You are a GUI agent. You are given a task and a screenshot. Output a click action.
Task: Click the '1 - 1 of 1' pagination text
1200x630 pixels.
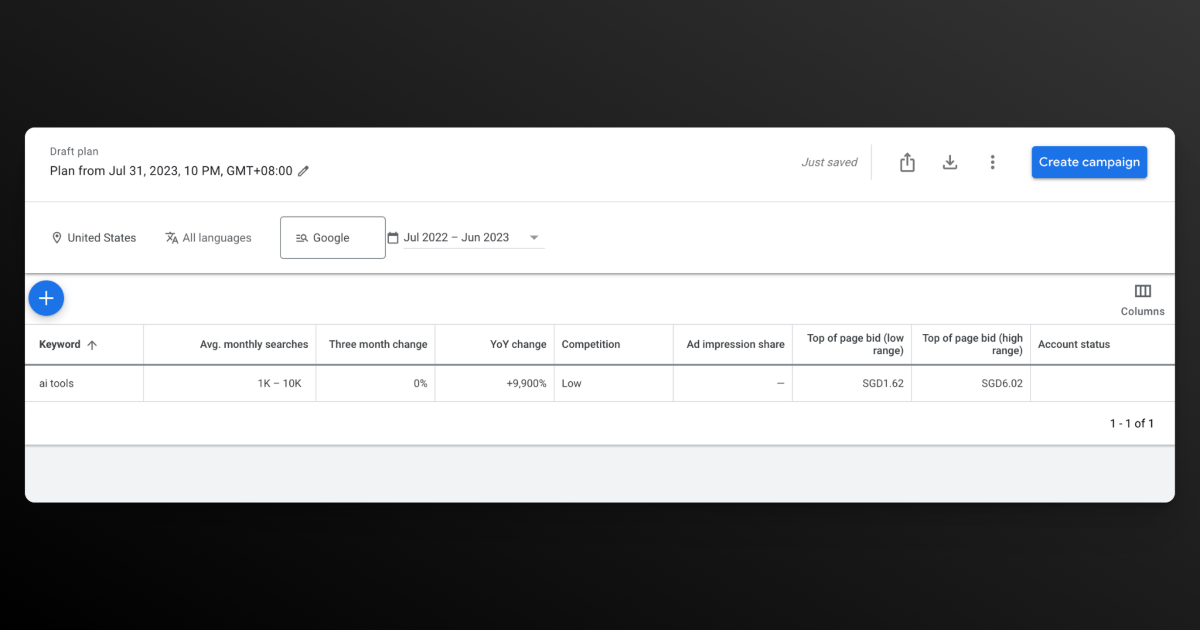[x=1131, y=424]
